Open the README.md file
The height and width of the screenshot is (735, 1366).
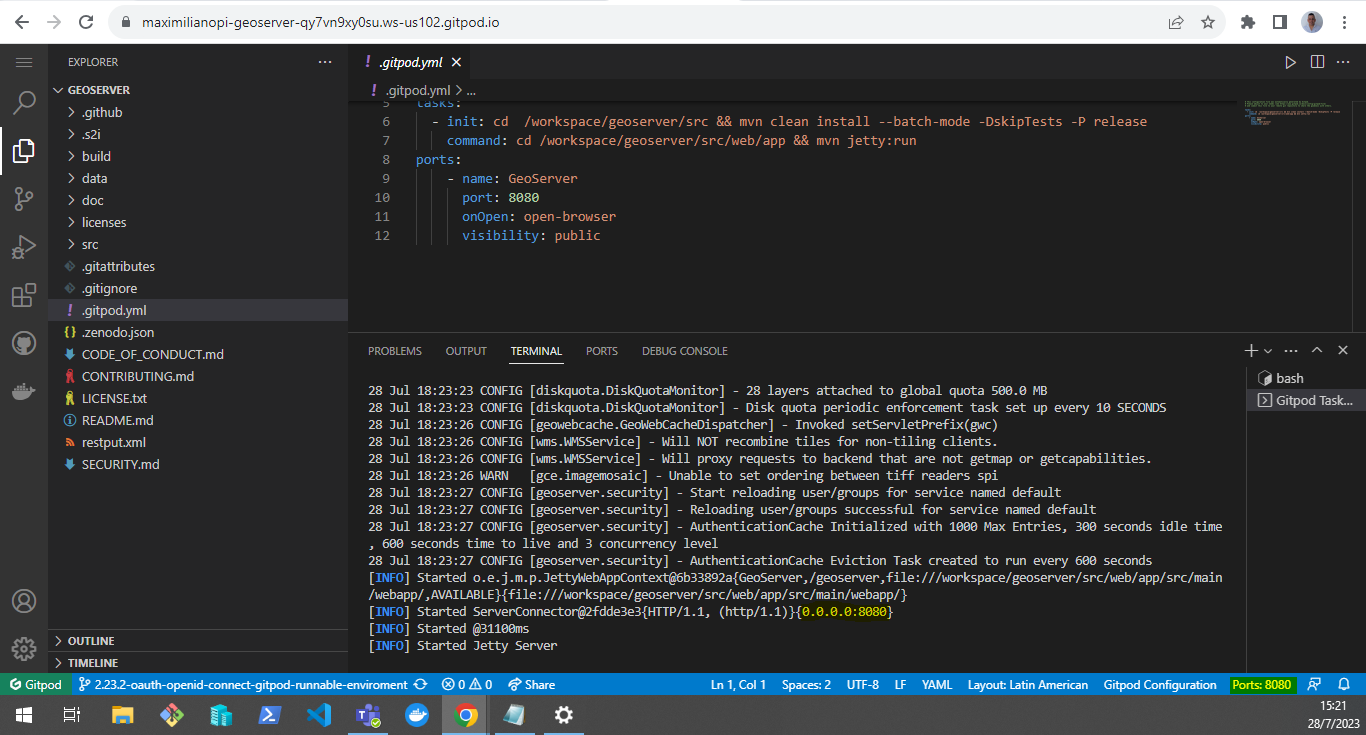(x=198, y=420)
